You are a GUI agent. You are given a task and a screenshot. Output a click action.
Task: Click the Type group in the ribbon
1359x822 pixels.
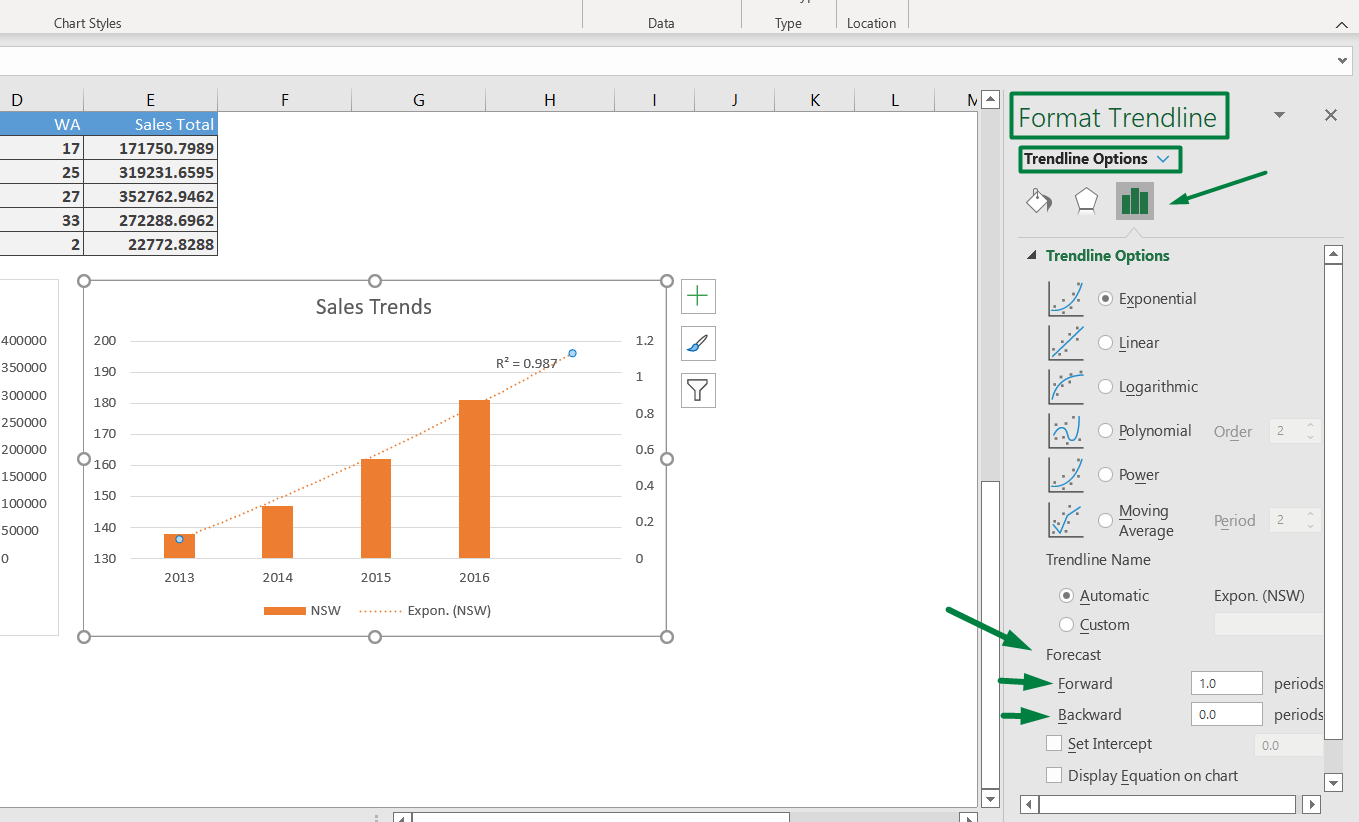tap(788, 23)
